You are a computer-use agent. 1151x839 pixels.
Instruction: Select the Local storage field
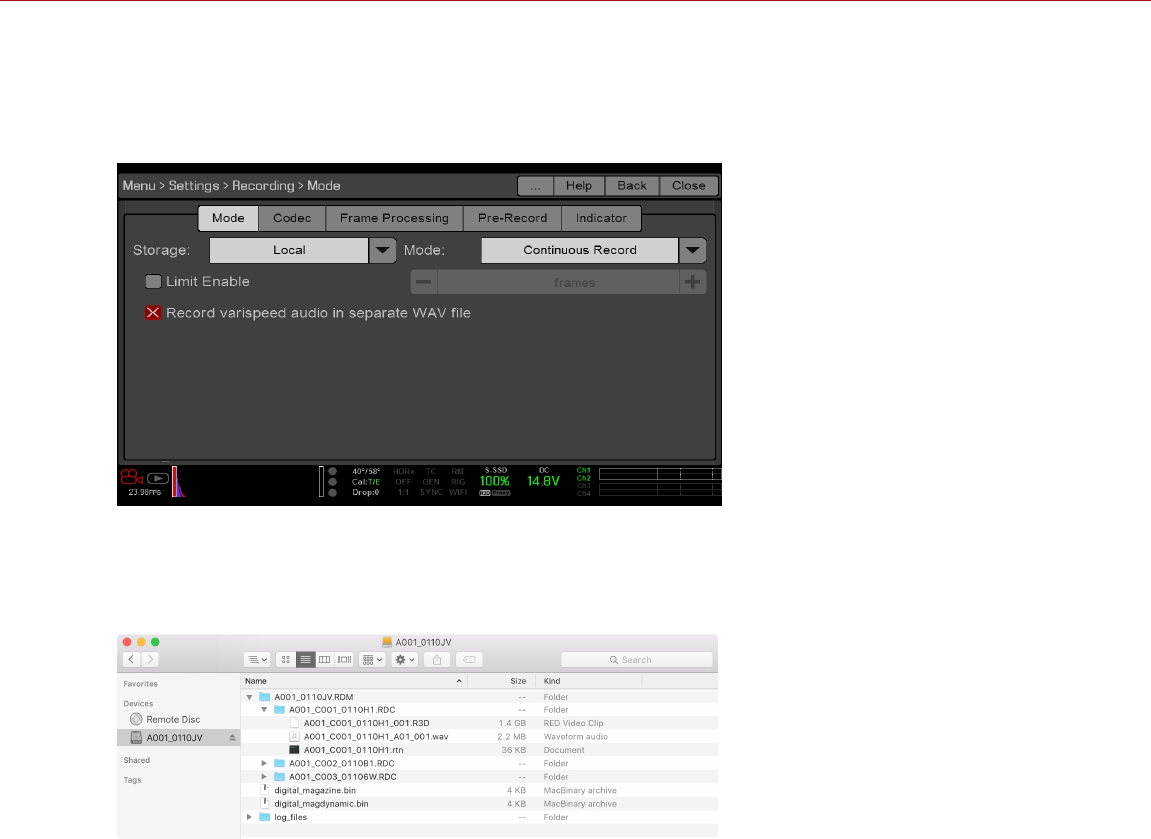click(289, 250)
